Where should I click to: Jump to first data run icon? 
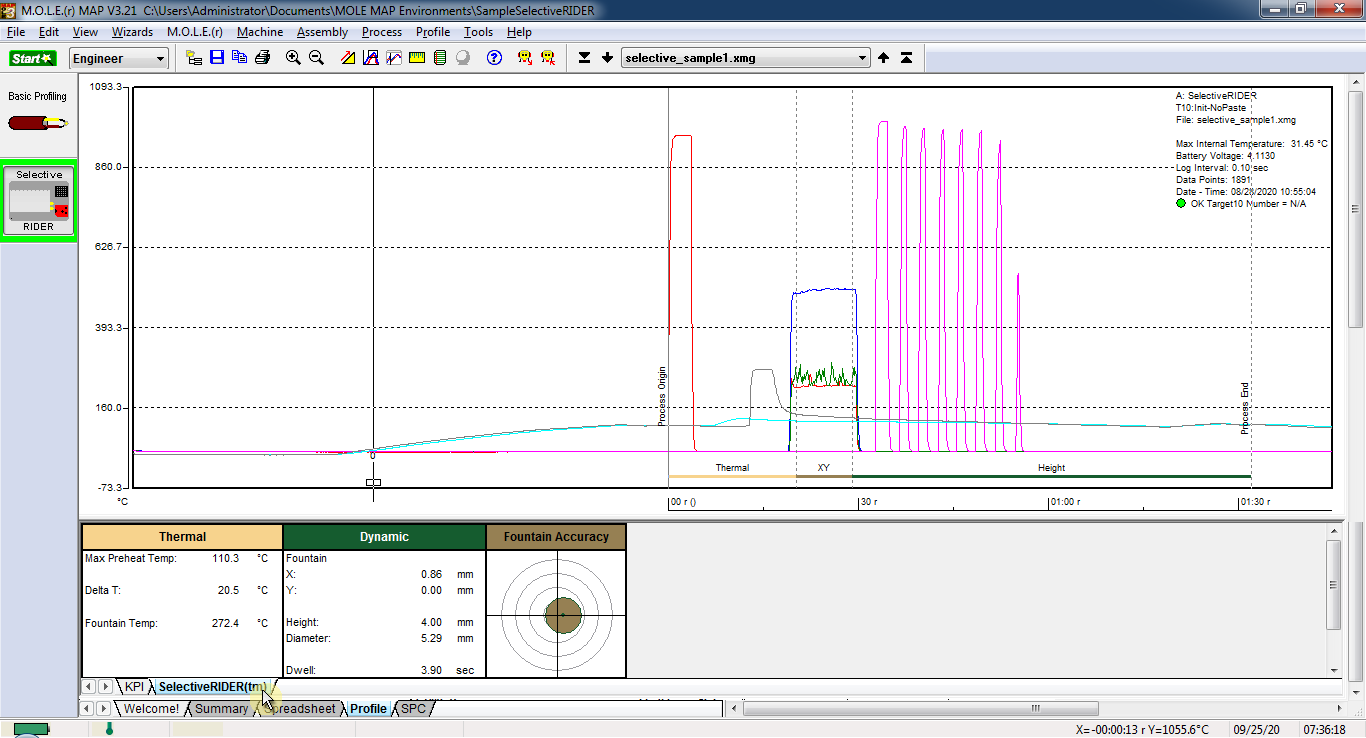[x=906, y=58]
